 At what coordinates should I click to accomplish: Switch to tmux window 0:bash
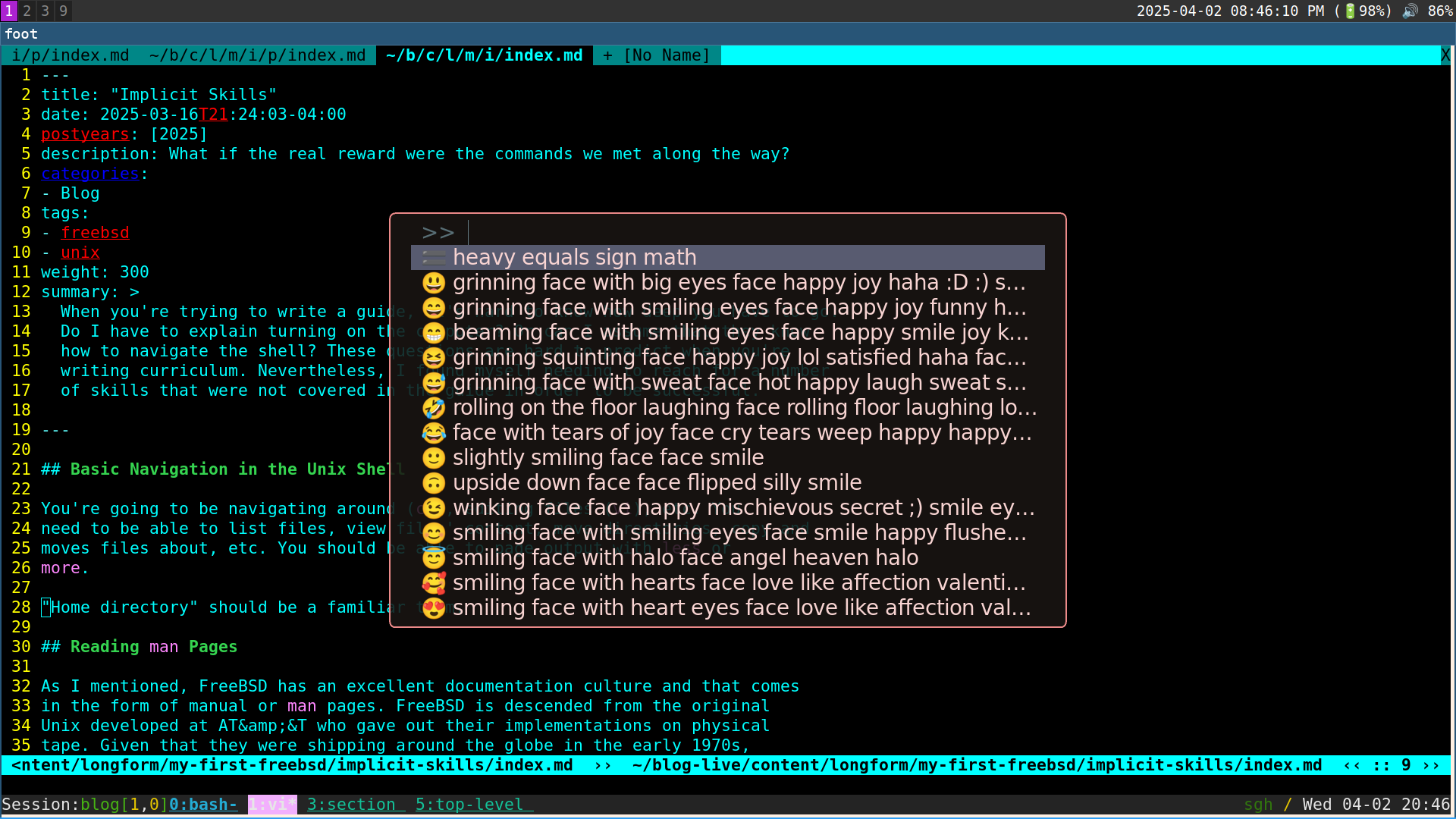[x=202, y=805]
